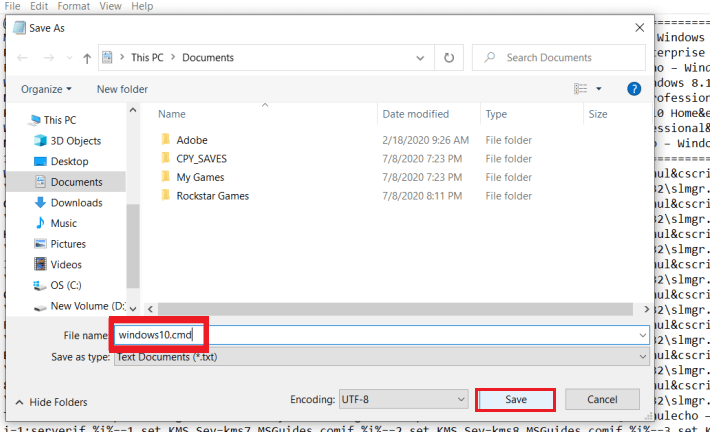This screenshot has height=432, width=710.
Task: Collapse folders with Hide Folders
Action: click(x=51, y=402)
